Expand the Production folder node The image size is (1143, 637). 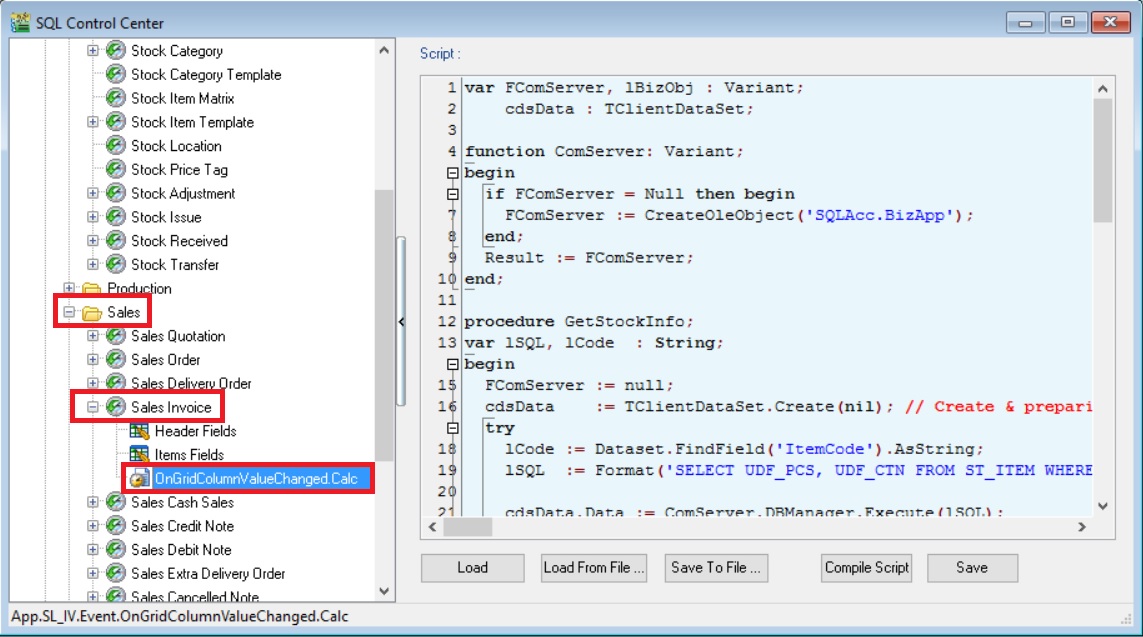tap(69, 289)
